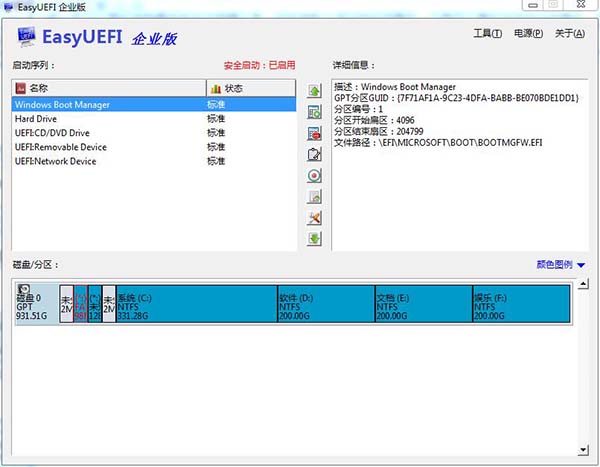This screenshot has width=600, height=467.
Task: Click the crossed tools icon
Action: [314, 218]
